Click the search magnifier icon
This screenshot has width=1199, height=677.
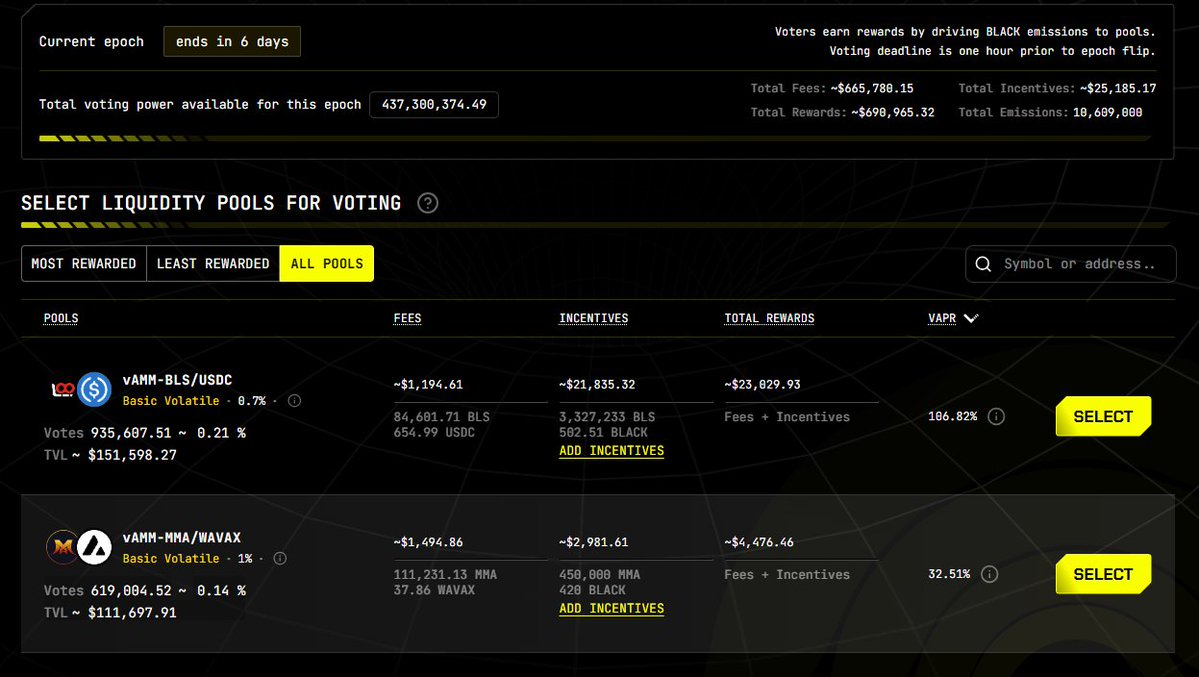[983, 264]
